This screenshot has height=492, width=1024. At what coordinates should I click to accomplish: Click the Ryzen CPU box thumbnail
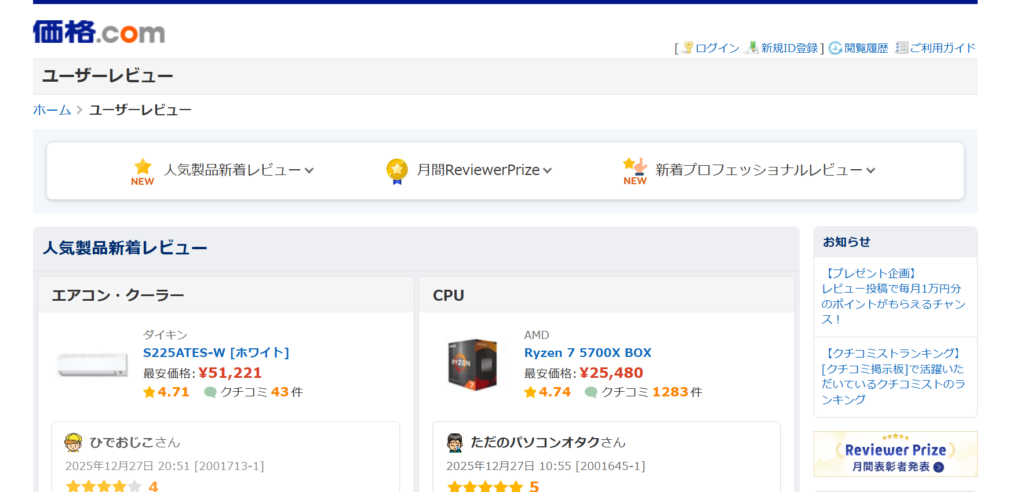click(472, 364)
